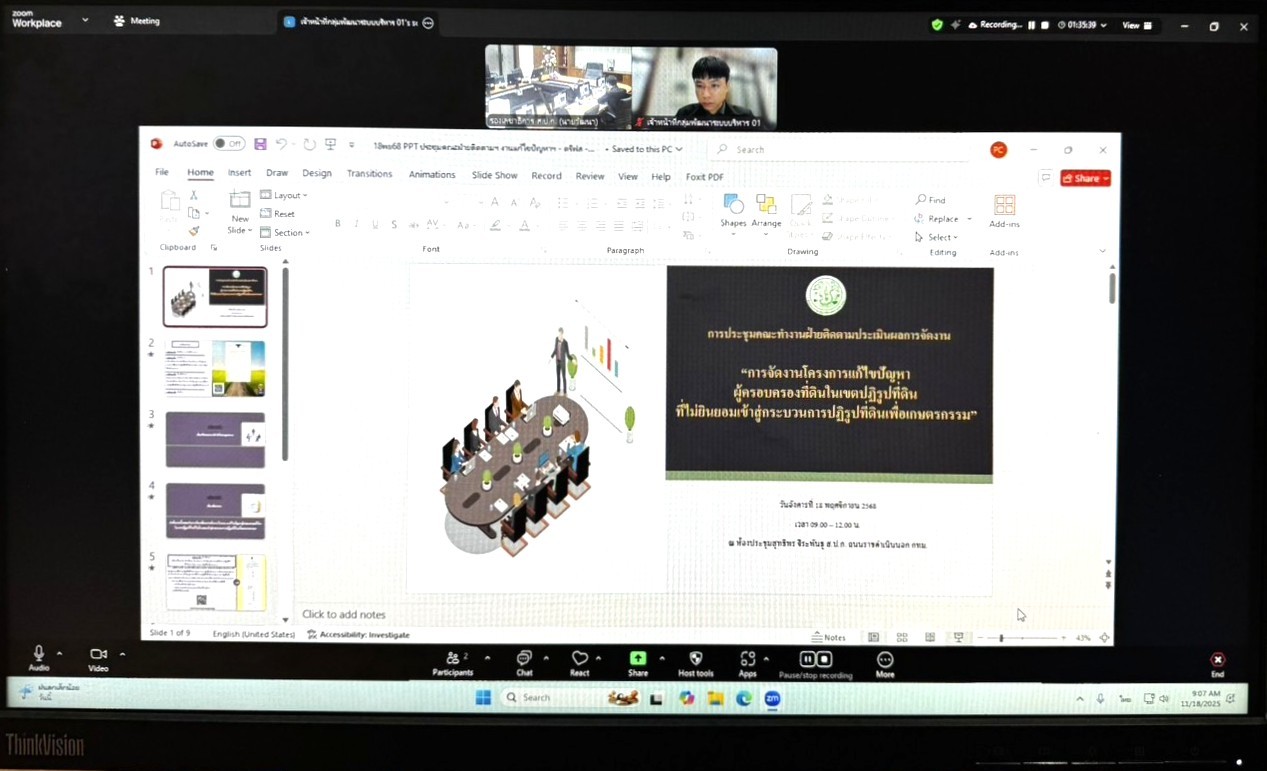Mute microphone with the Zoom Audio button

click(38, 654)
